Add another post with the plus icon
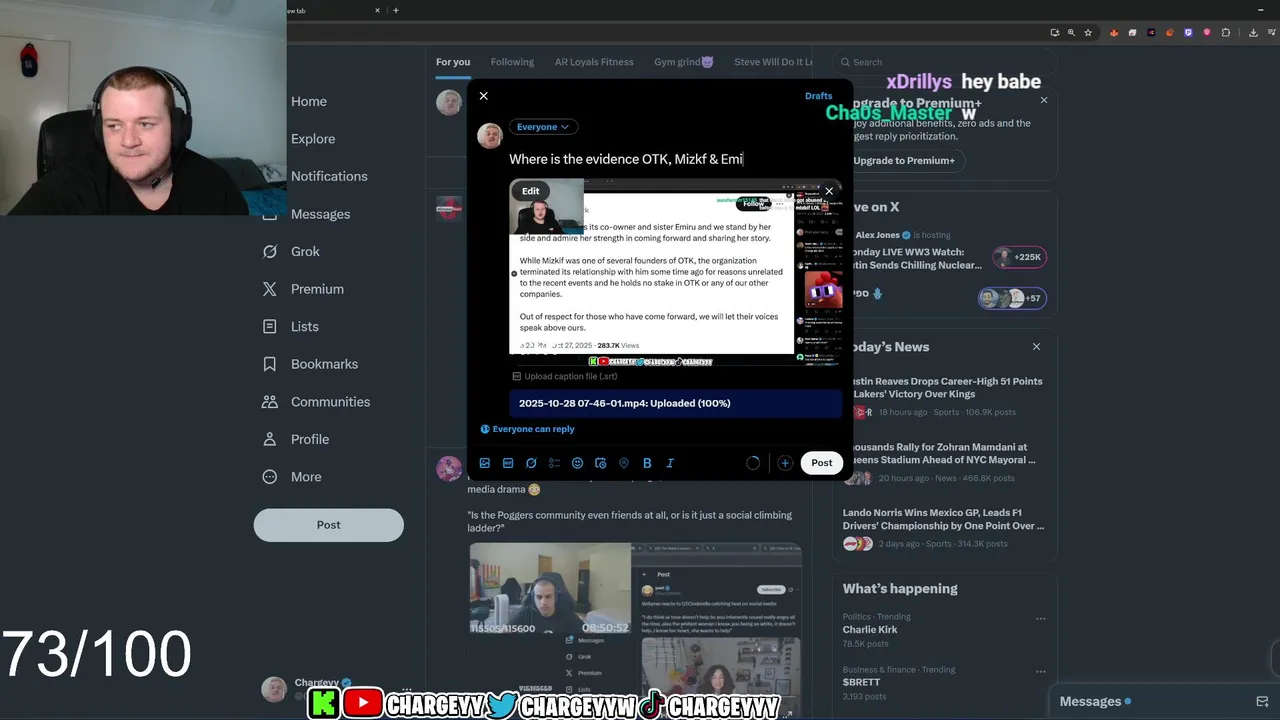 (x=785, y=463)
